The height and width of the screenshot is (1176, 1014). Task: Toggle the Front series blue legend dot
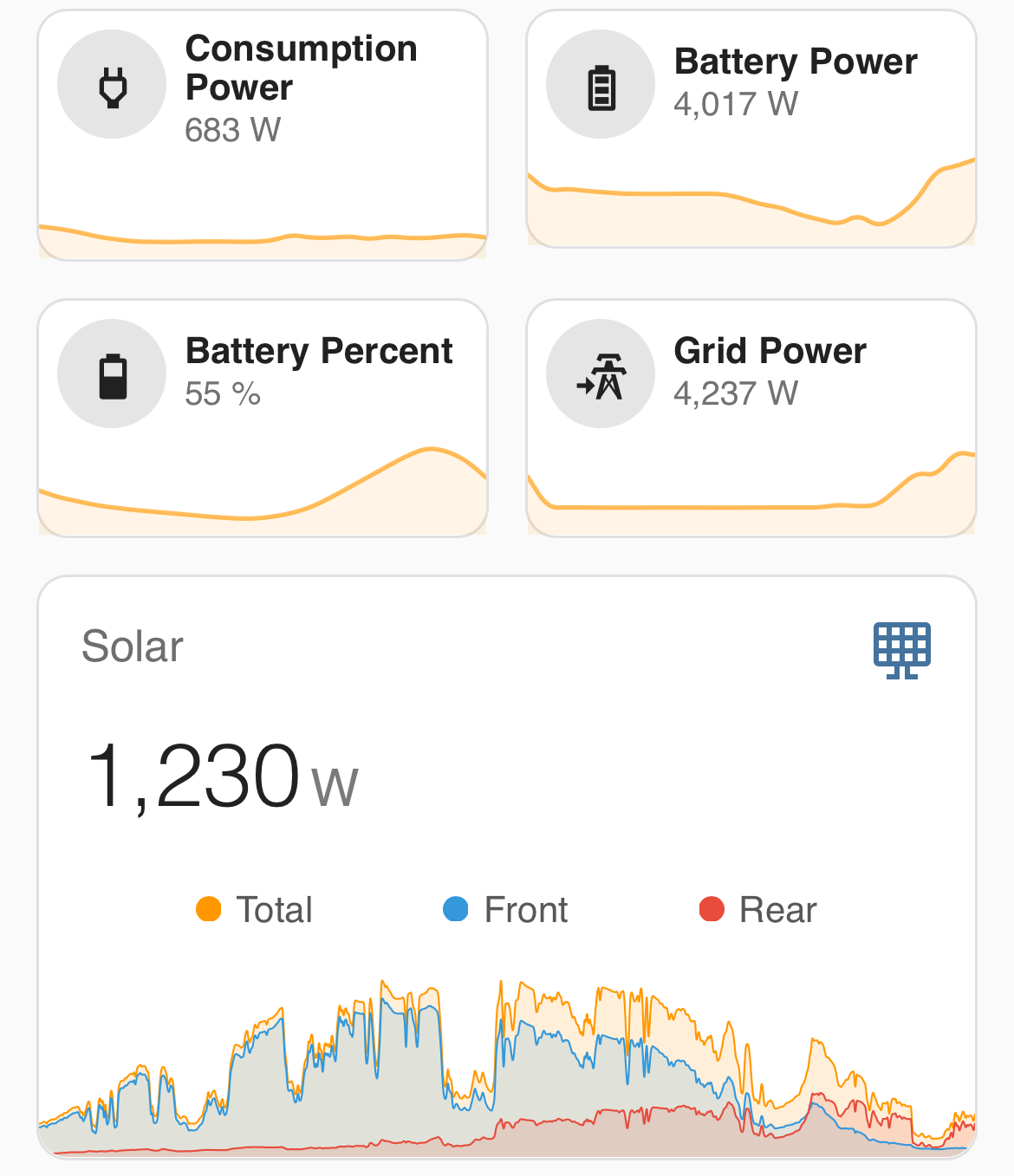tap(456, 909)
